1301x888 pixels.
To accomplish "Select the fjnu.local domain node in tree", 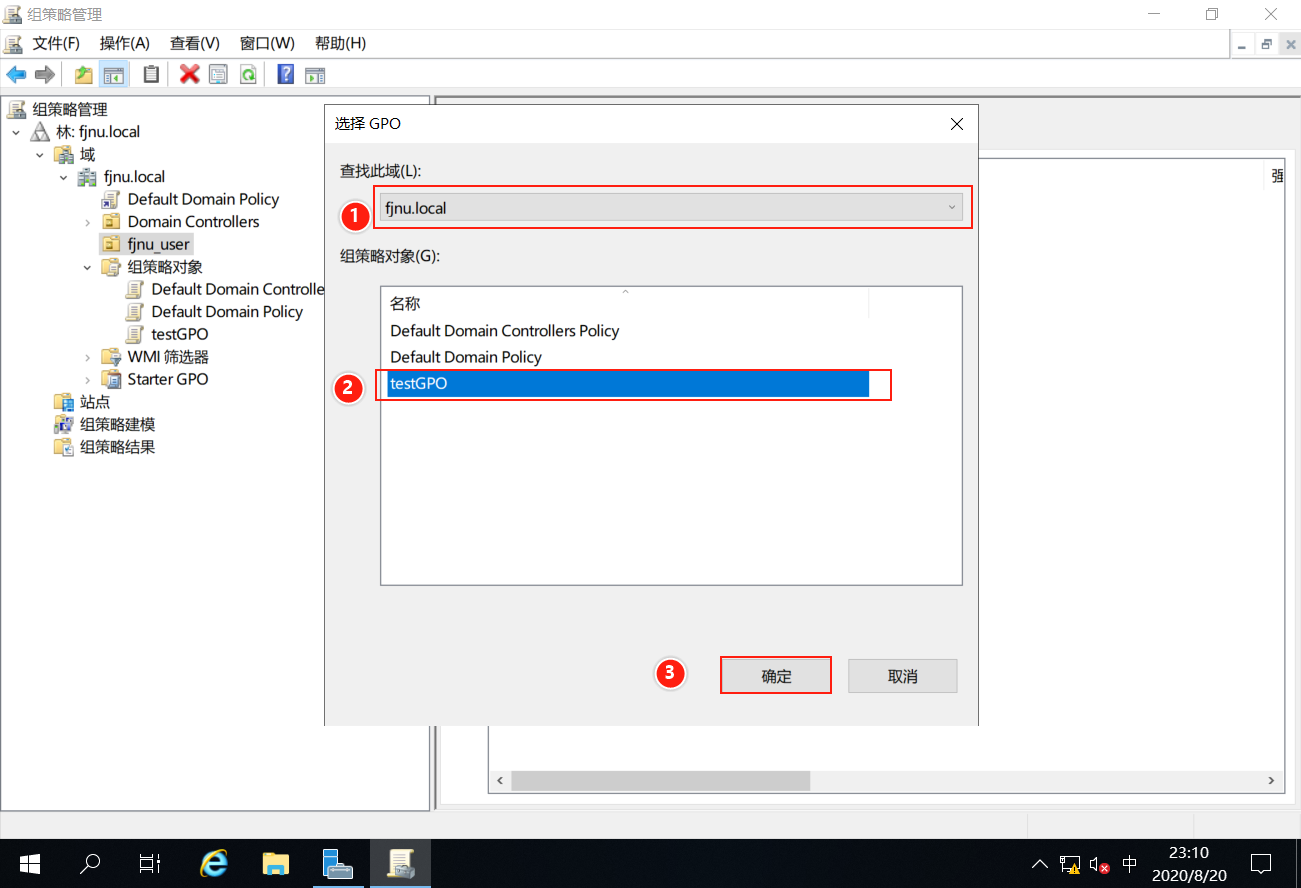I will 134,177.
